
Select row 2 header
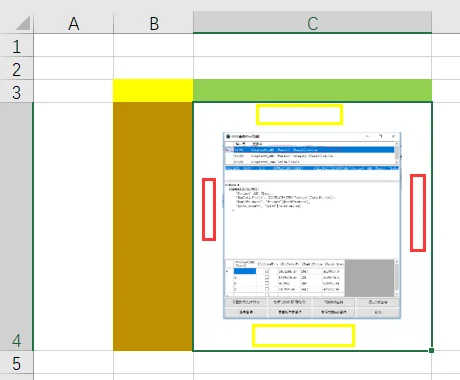[17, 68]
